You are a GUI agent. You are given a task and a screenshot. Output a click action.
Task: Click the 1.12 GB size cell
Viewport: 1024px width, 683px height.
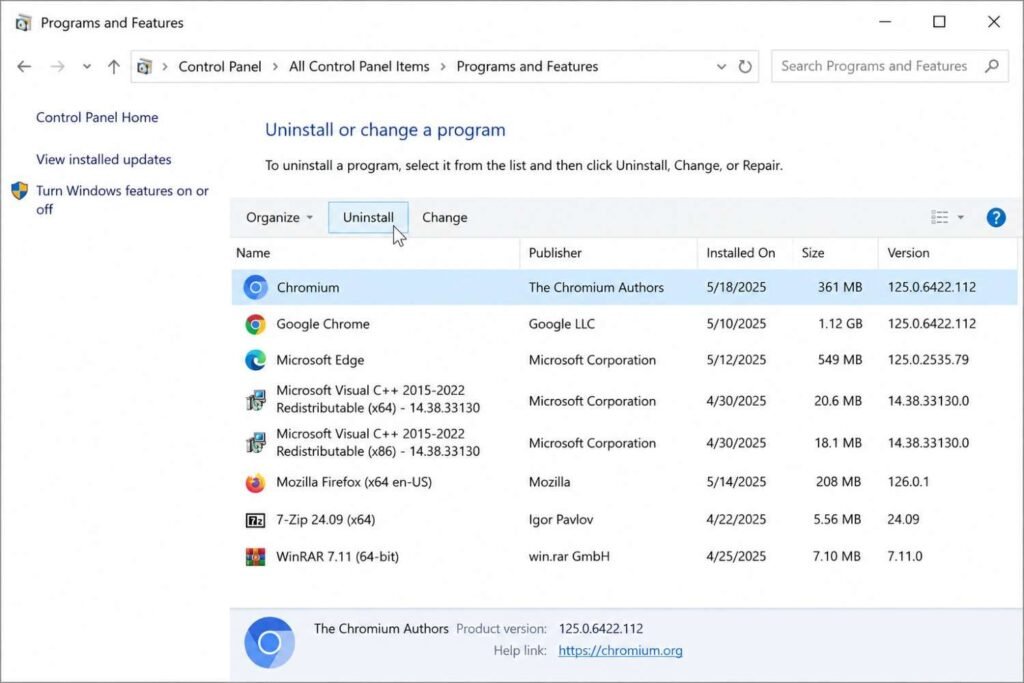pos(840,324)
